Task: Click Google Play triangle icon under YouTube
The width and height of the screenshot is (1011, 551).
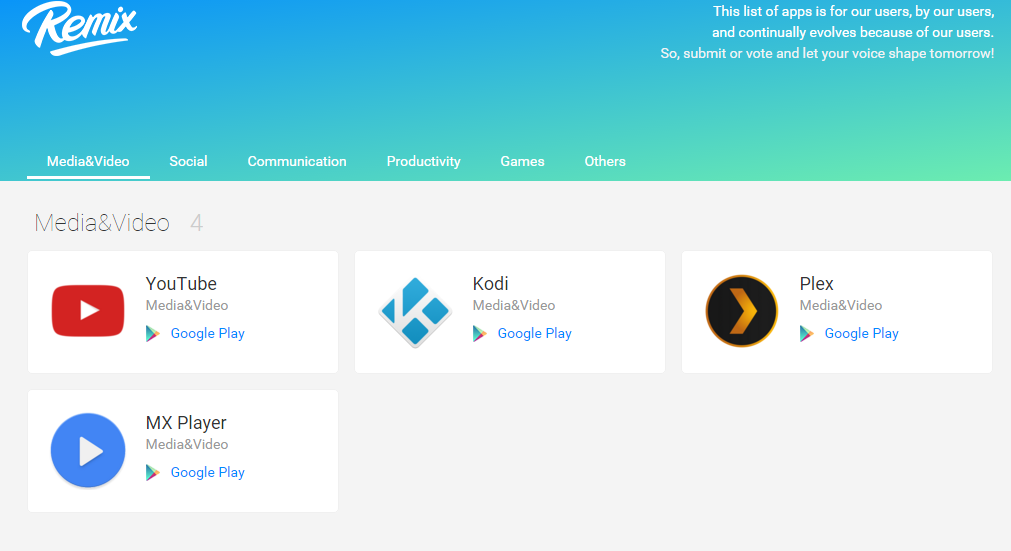Action: pos(153,333)
